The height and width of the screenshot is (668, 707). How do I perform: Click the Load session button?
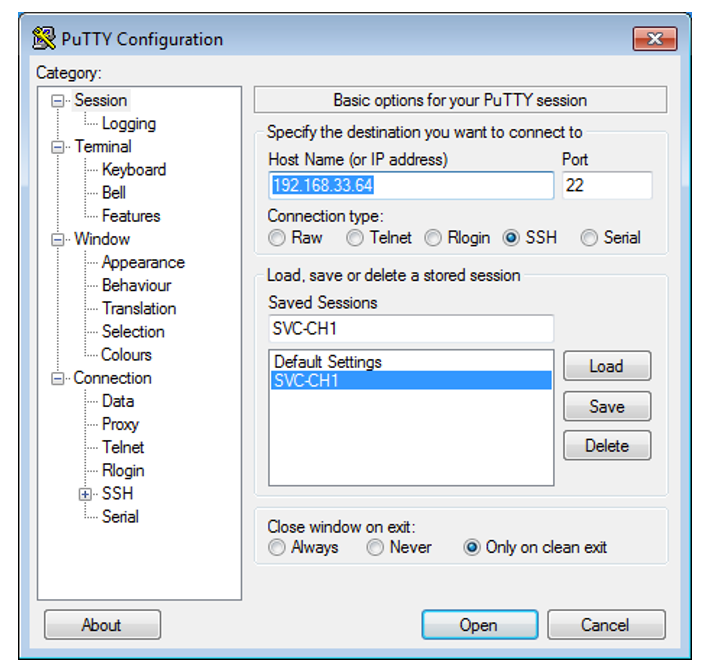pyautogui.click(x=607, y=366)
